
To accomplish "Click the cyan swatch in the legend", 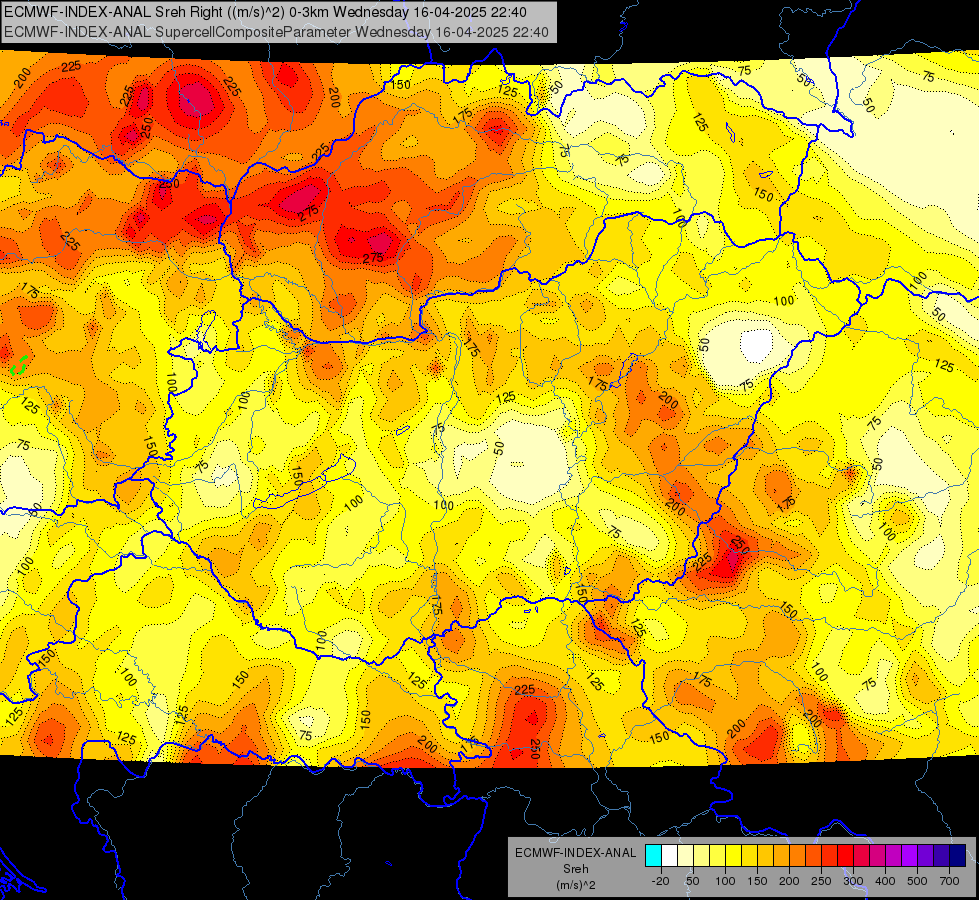I will (653, 856).
